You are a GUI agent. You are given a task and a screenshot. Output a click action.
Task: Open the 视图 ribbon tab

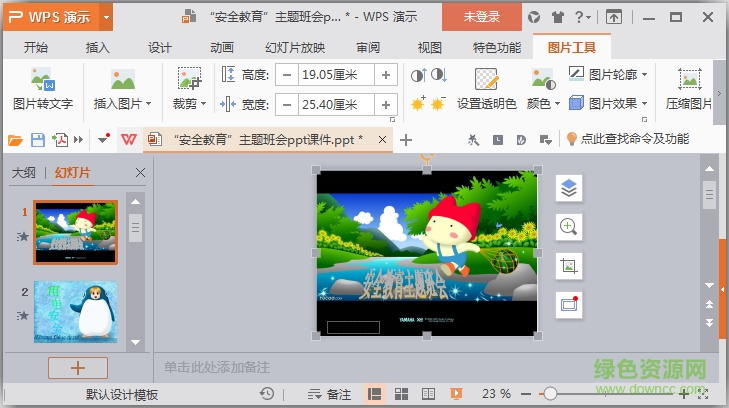point(429,47)
